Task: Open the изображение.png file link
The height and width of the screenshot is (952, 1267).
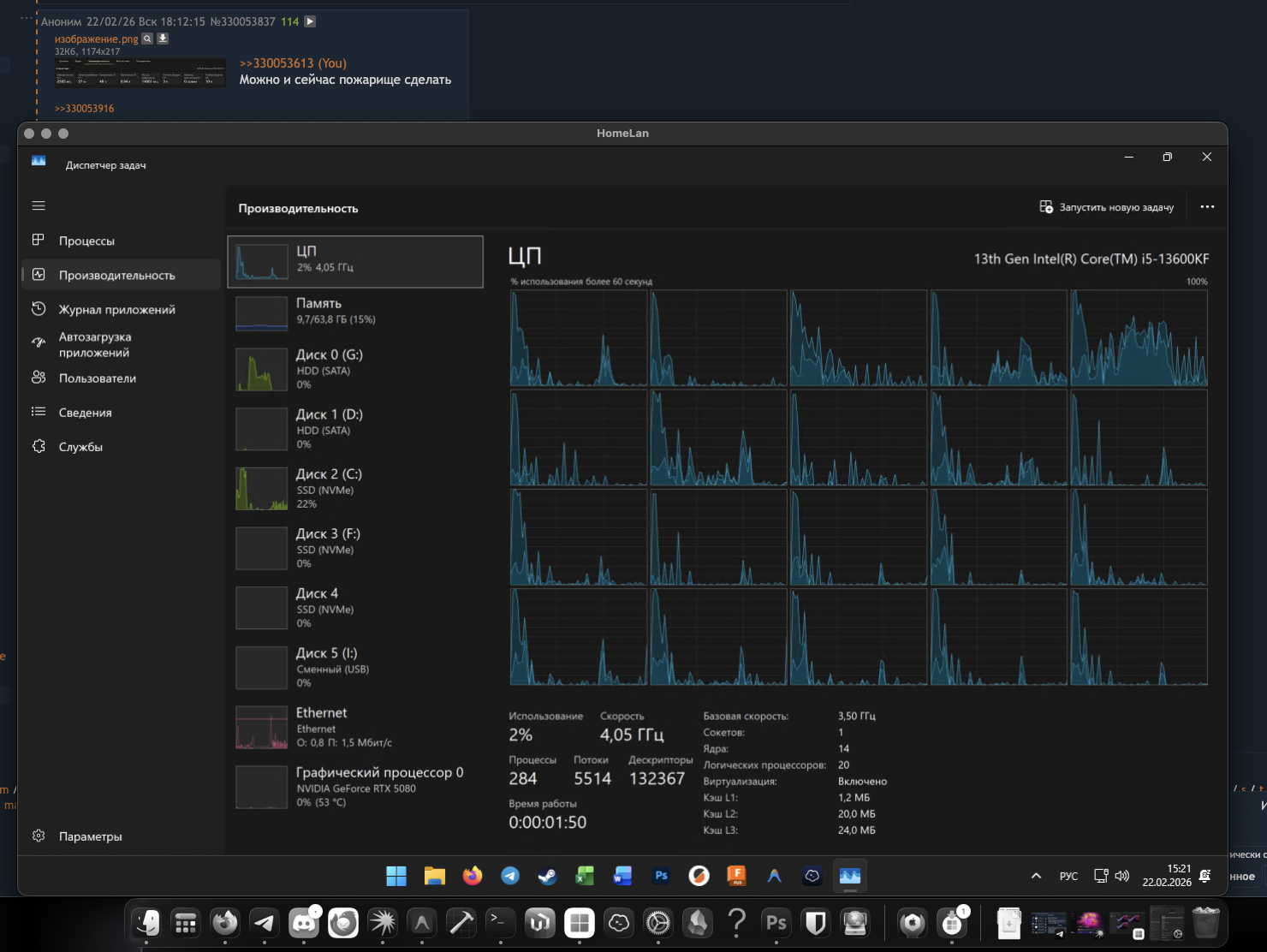Action: pos(96,39)
